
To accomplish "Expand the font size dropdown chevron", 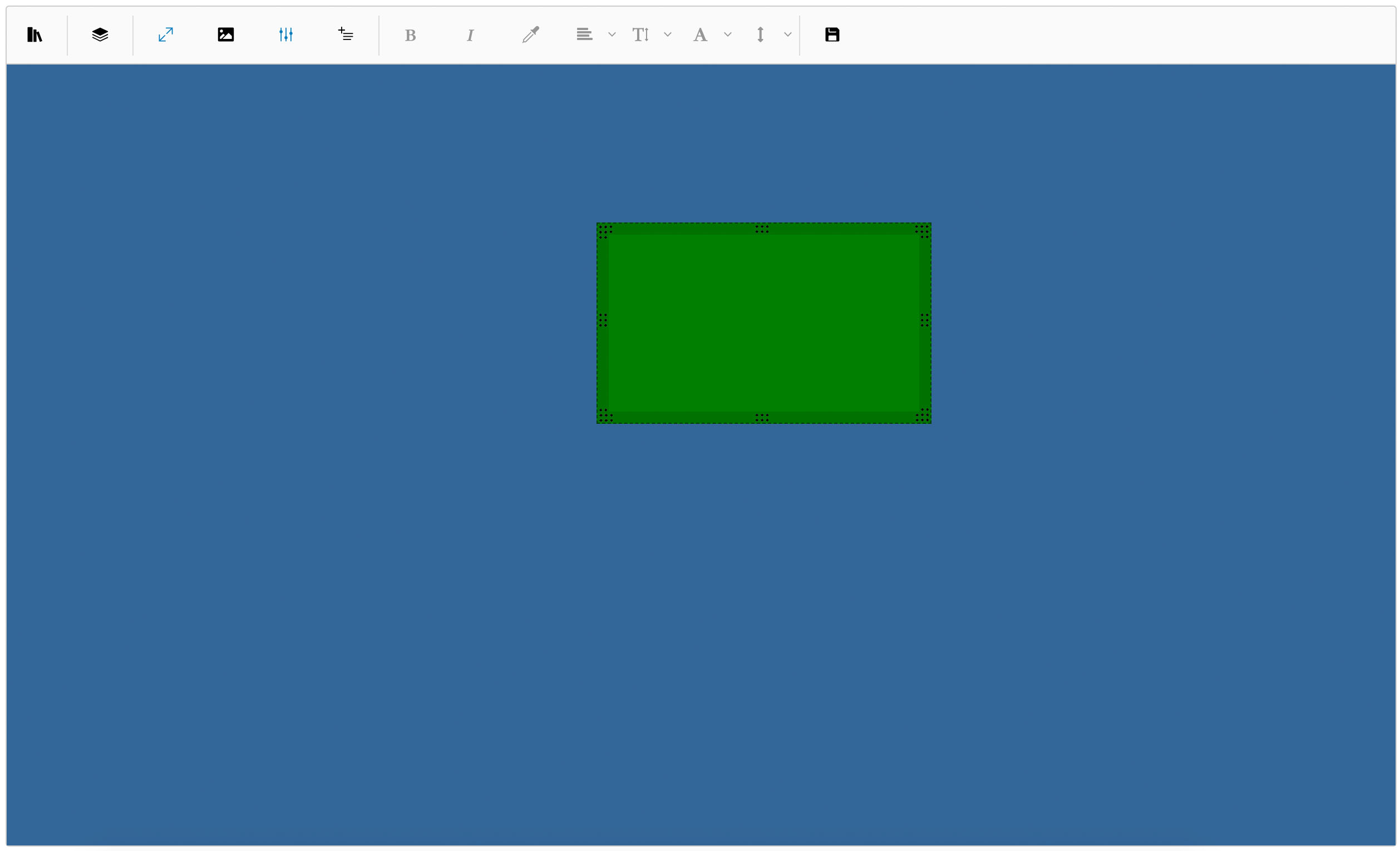I will [x=668, y=34].
